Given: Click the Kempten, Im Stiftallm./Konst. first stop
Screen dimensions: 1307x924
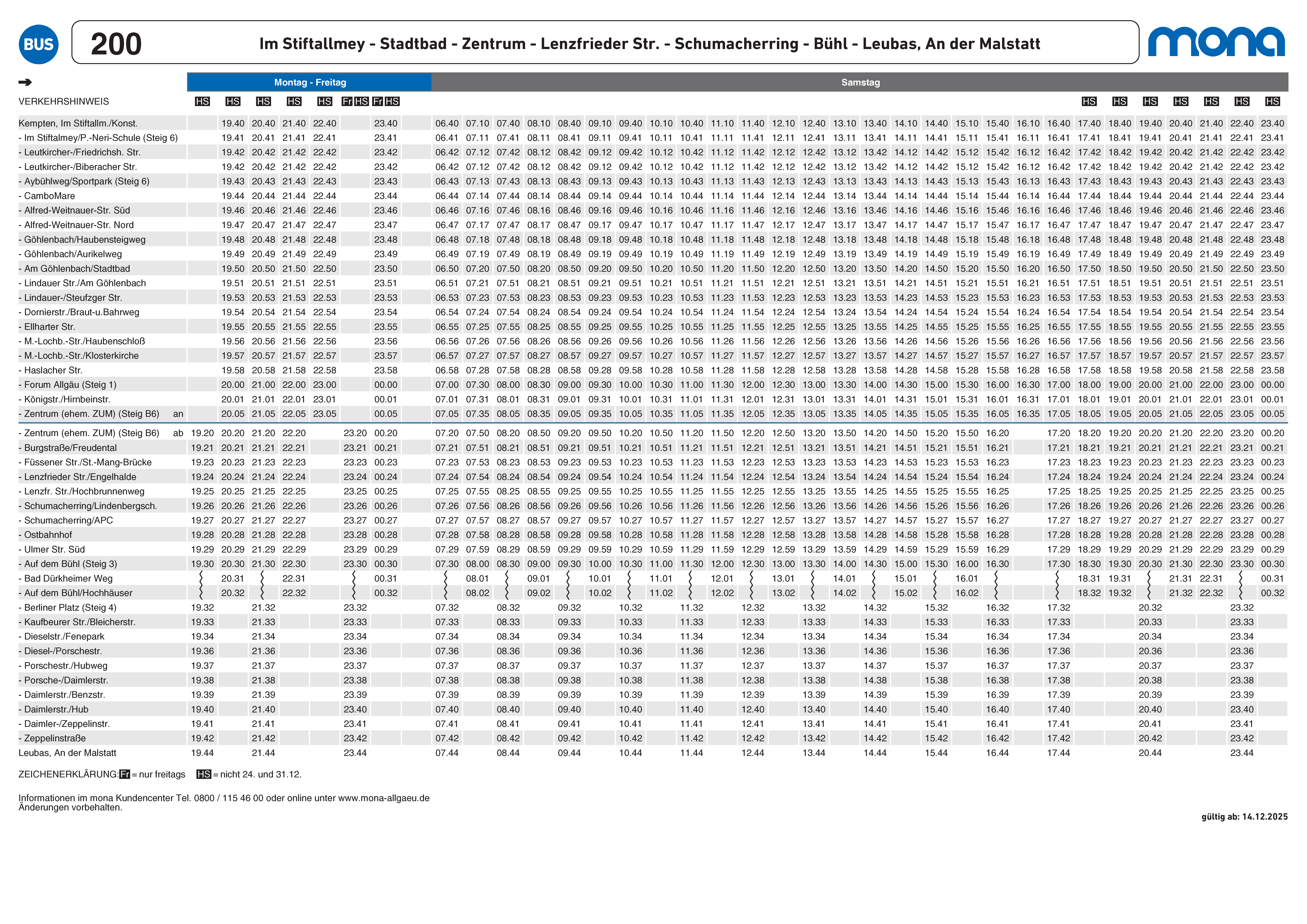Looking at the screenshot, I should (78, 123).
